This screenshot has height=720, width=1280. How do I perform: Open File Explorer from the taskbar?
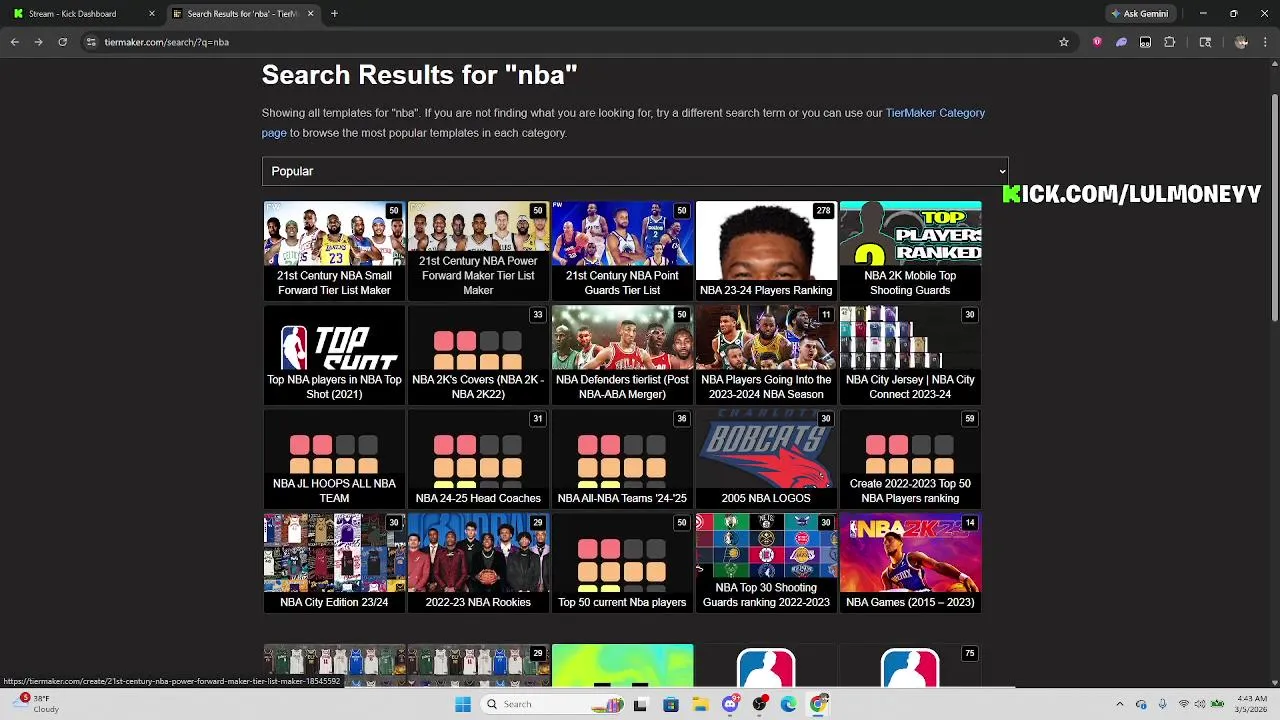point(700,704)
